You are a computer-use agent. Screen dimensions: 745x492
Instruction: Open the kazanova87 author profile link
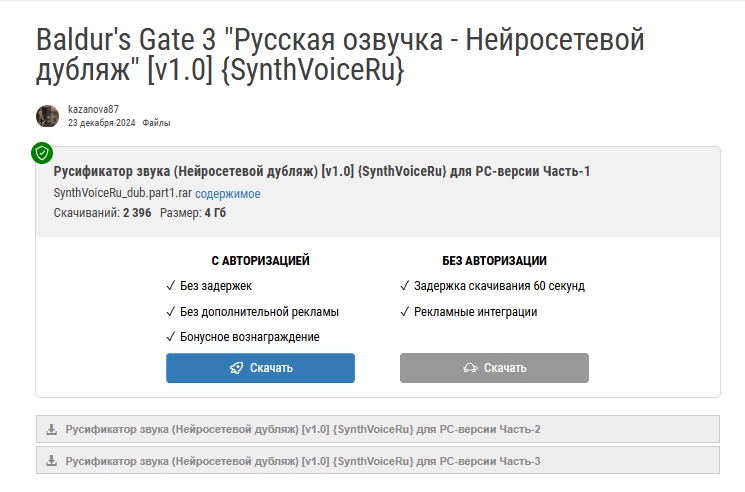tap(93, 109)
